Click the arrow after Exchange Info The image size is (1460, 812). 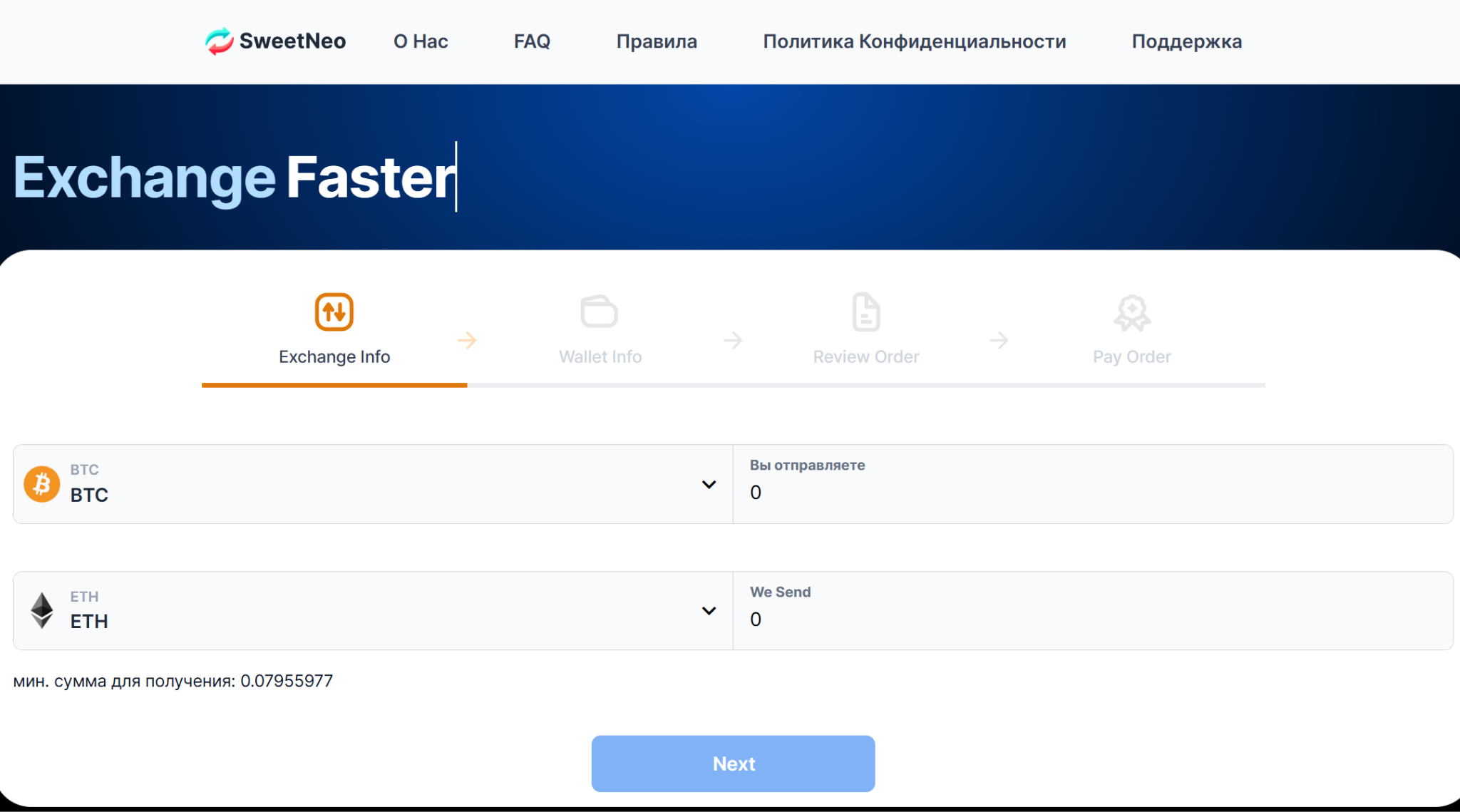[467, 340]
